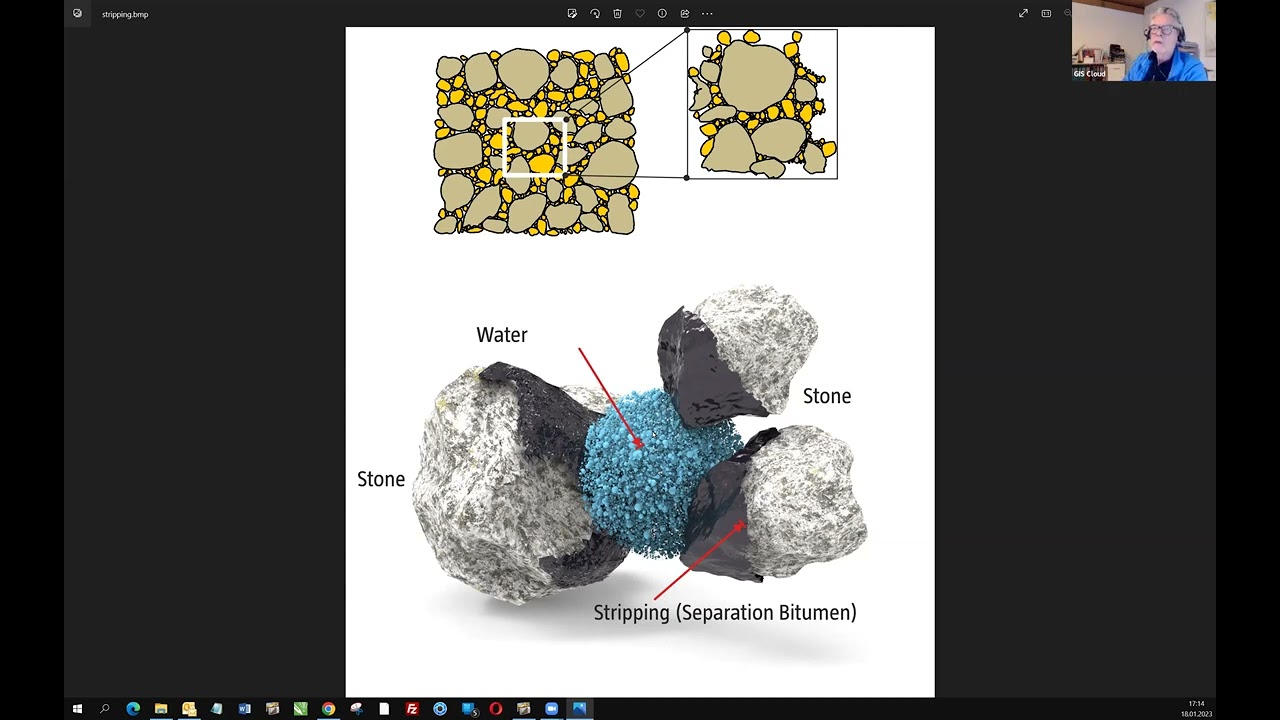Open Google Chrome from the taskbar
The image size is (1280, 720).
(x=328, y=709)
